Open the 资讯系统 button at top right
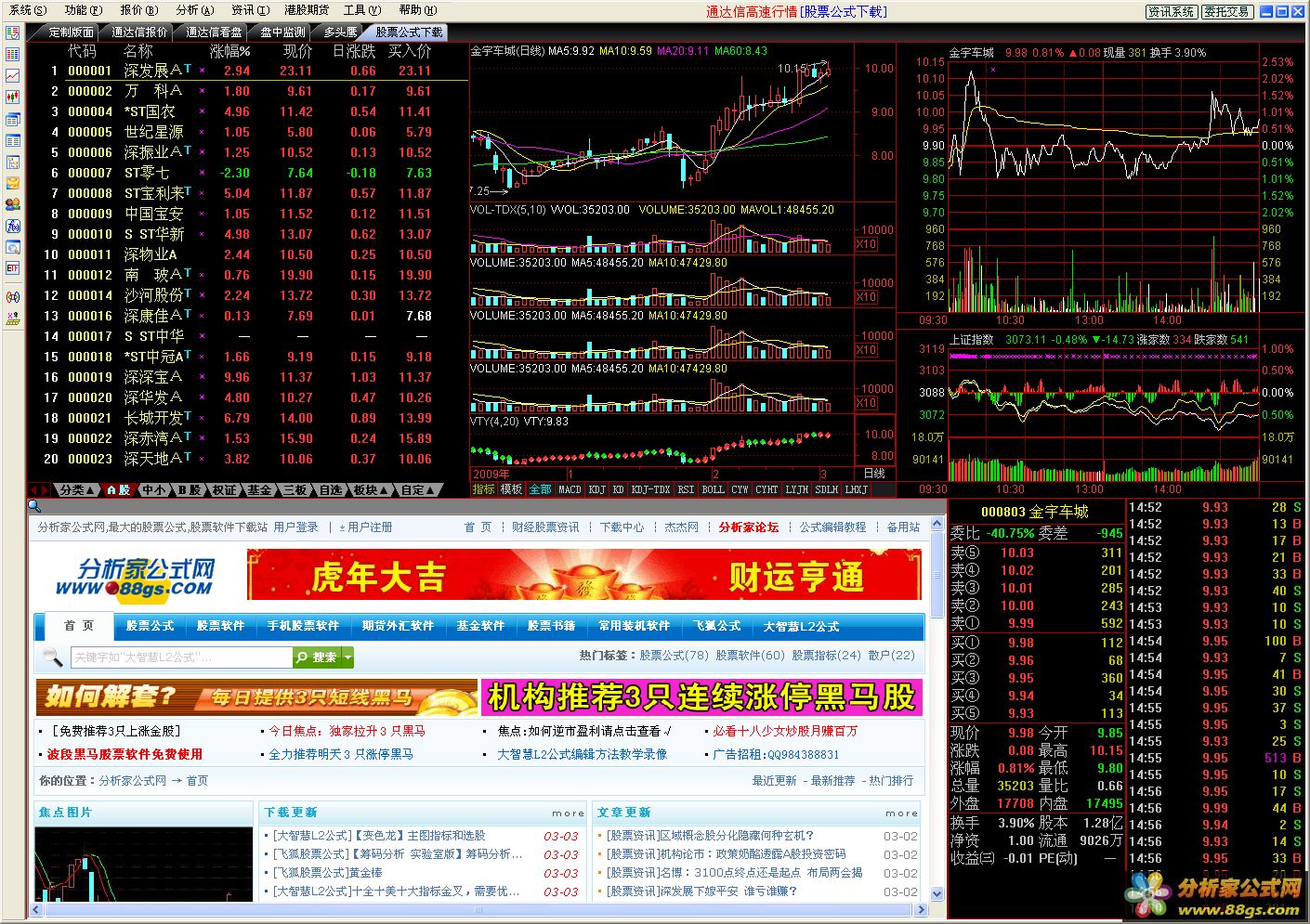The image size is (1310, 924). point(1172,11)
